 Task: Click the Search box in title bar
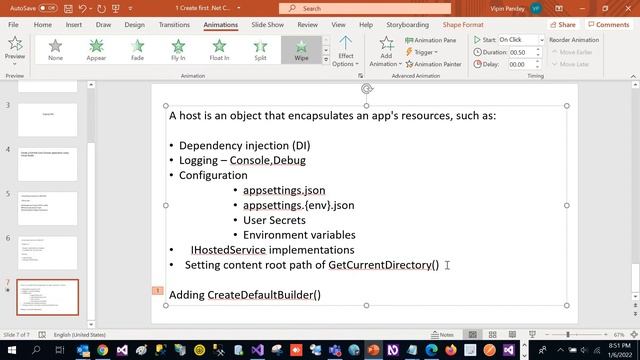click(x=365, y=8)
